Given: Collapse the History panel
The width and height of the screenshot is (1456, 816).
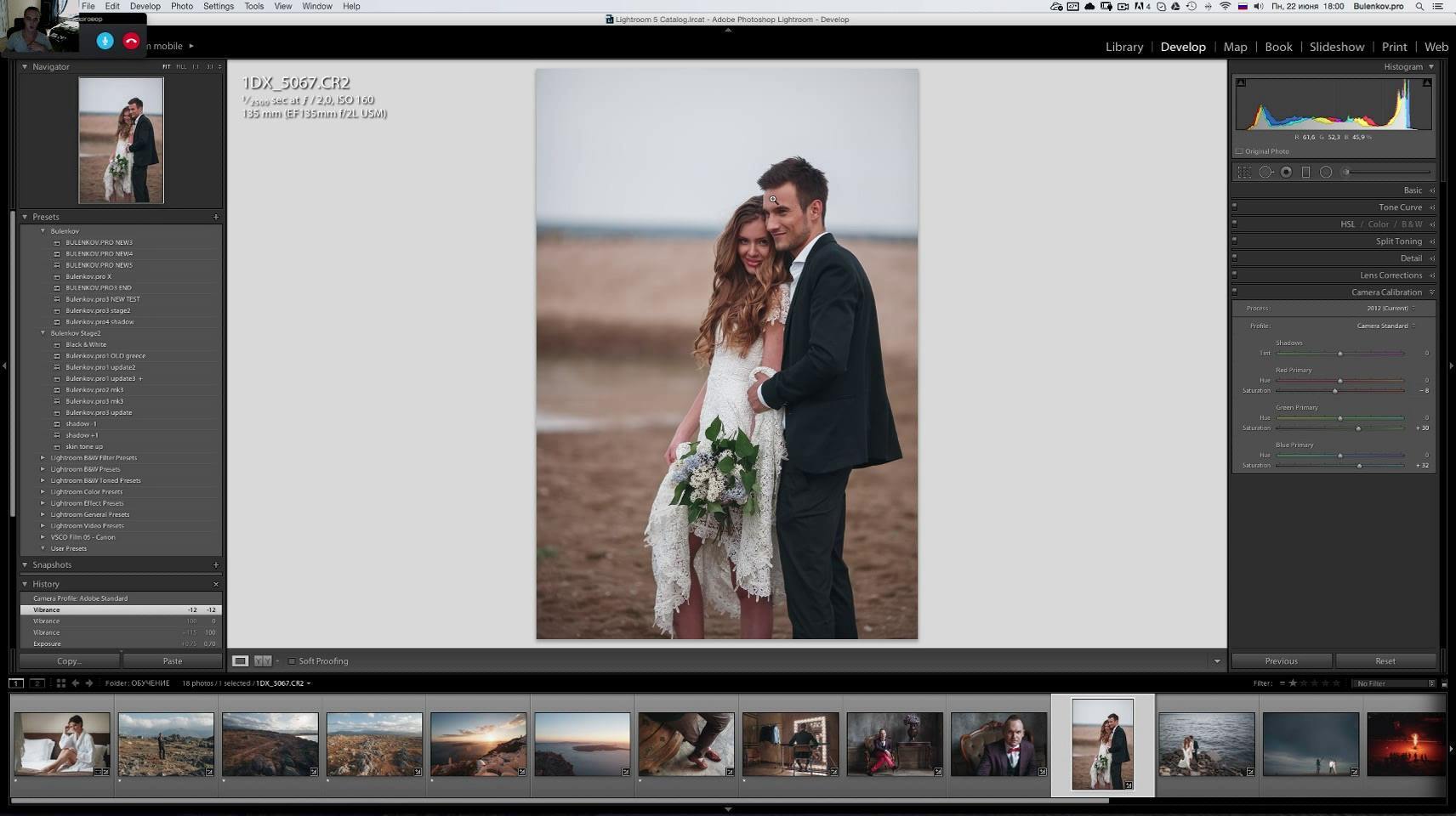Looking at the screenshot, I should 25,584.
